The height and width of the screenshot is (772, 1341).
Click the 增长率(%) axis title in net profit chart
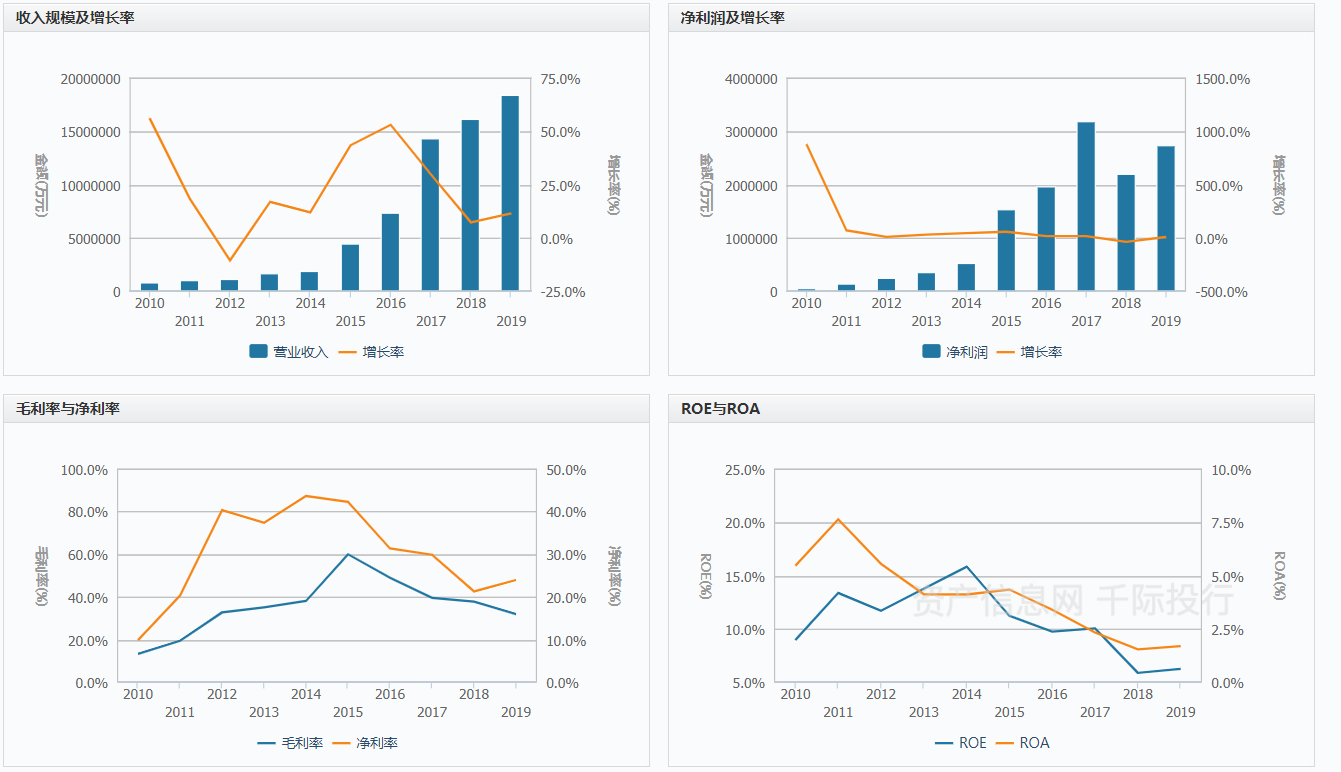1280,185
